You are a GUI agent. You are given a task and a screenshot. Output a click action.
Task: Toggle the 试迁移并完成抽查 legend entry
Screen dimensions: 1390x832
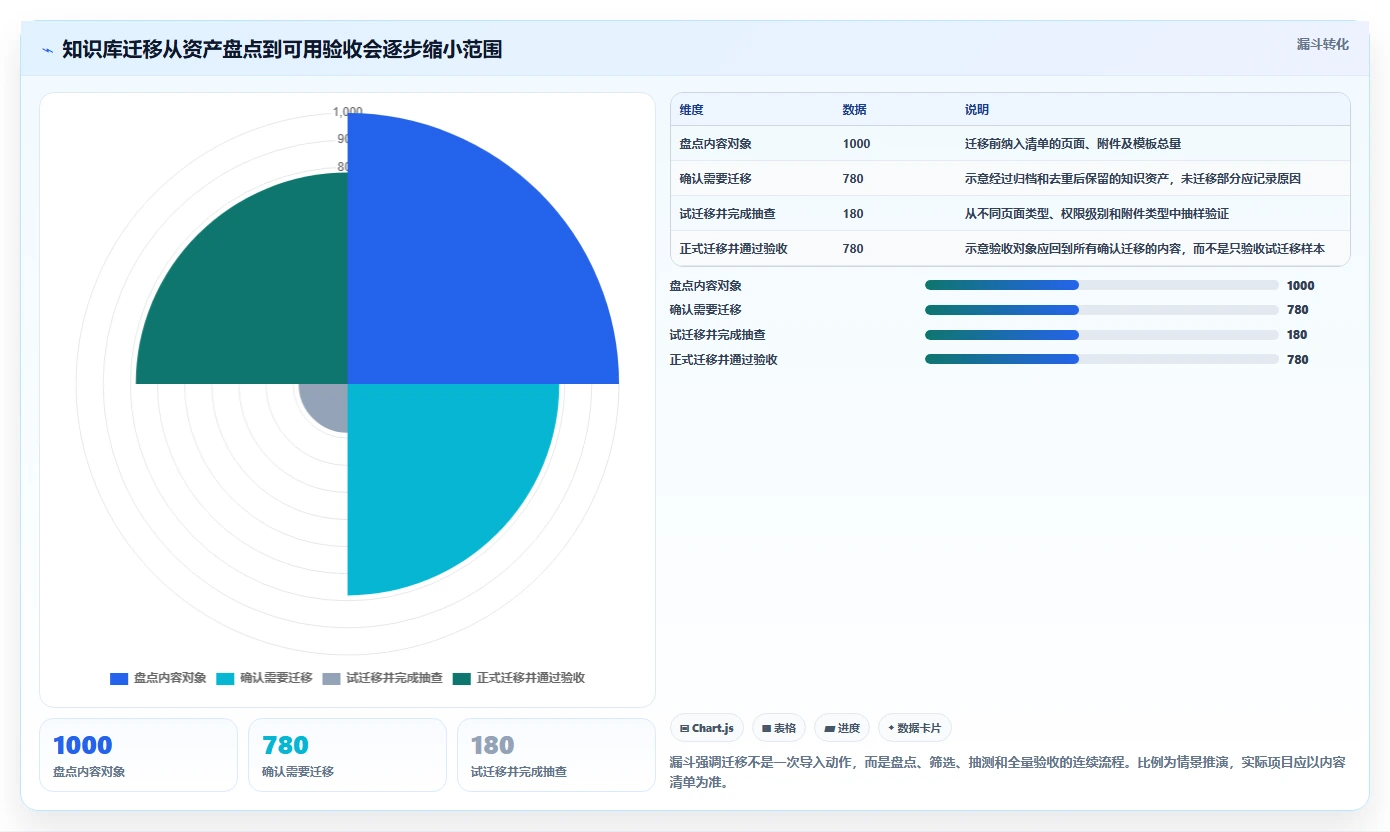[382, 678]
